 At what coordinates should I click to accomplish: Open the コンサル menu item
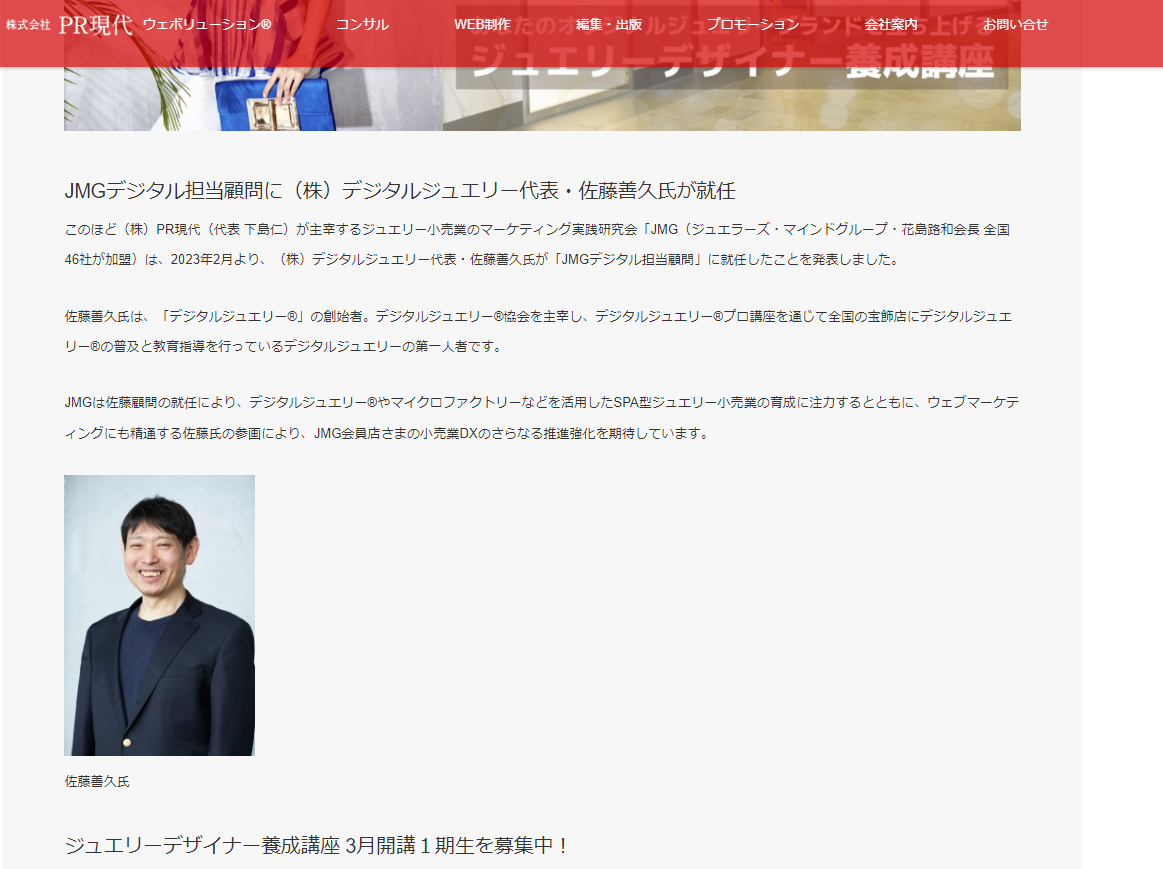pyautogui.click(x=362, y=24)
